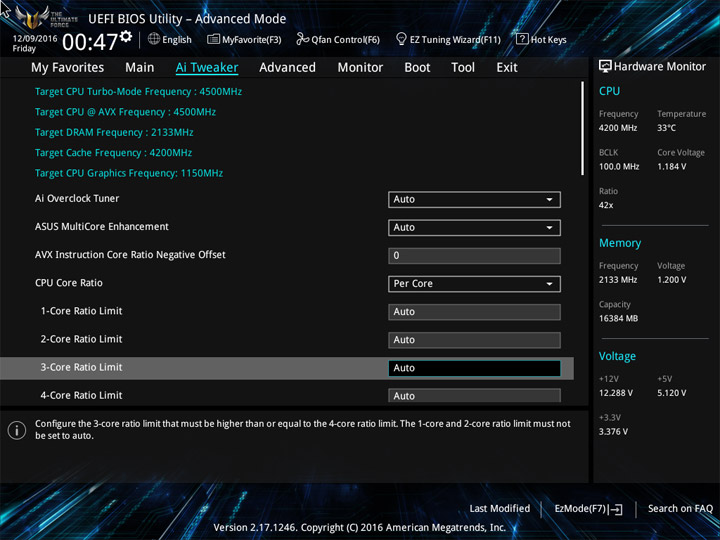Click the EzMode exit arrow icon
The width and height of the screenshot is (720, 540).
click(616, 509)
